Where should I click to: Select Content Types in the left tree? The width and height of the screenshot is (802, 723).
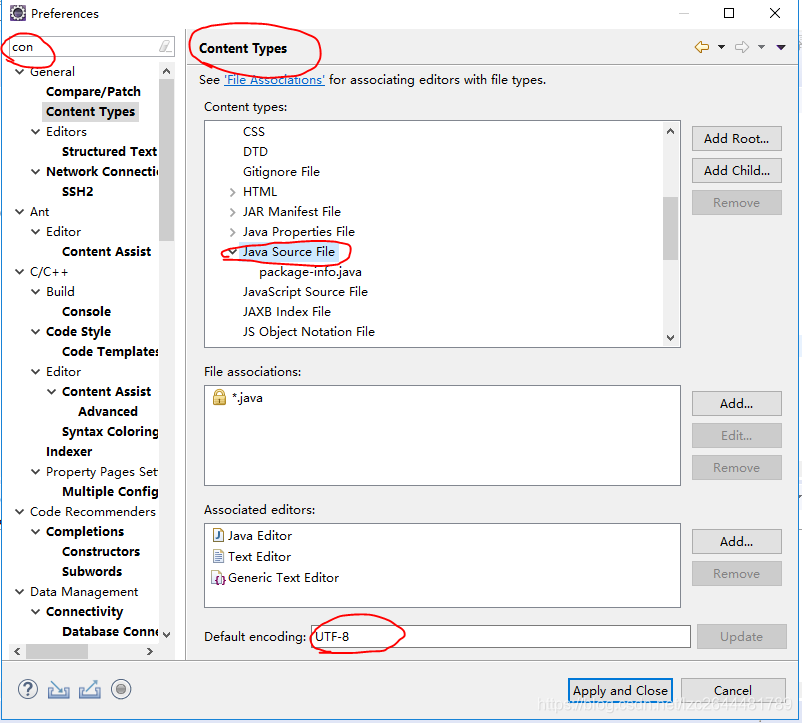click(91, 111)
